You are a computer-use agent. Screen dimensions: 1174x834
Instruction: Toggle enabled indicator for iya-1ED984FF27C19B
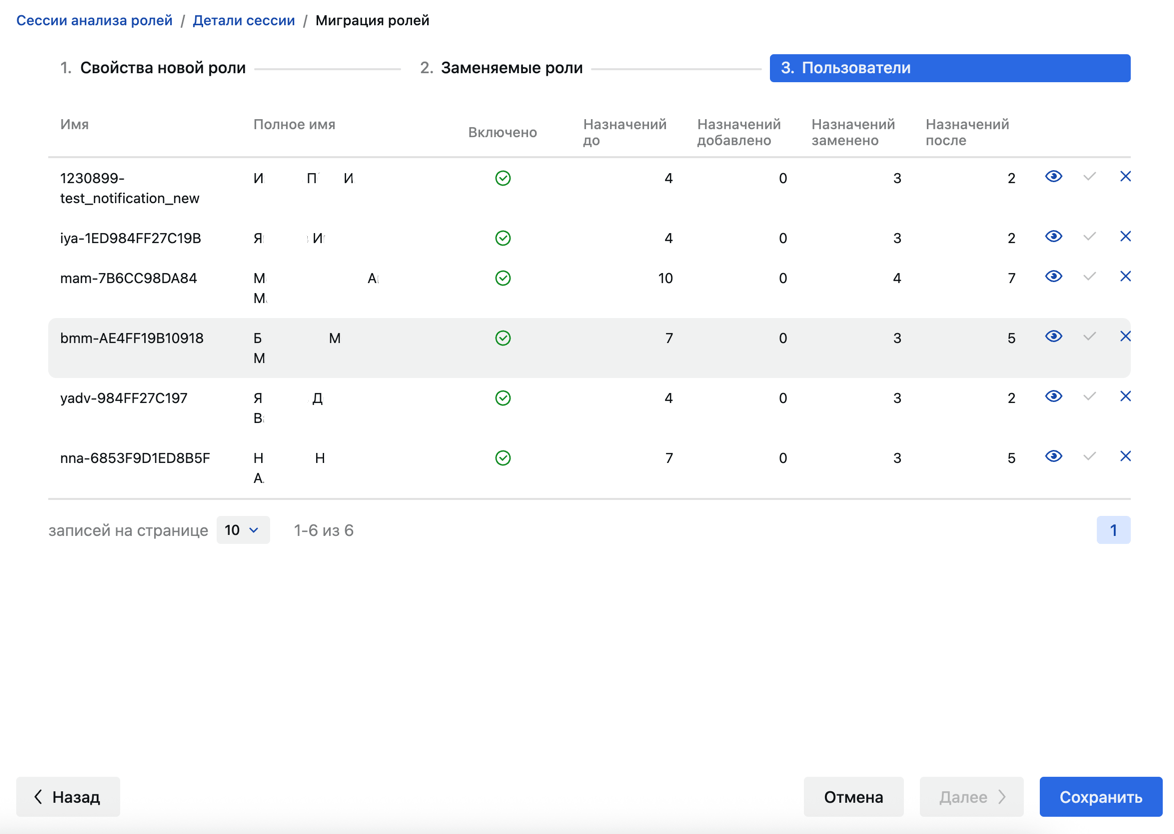point(503,238)
